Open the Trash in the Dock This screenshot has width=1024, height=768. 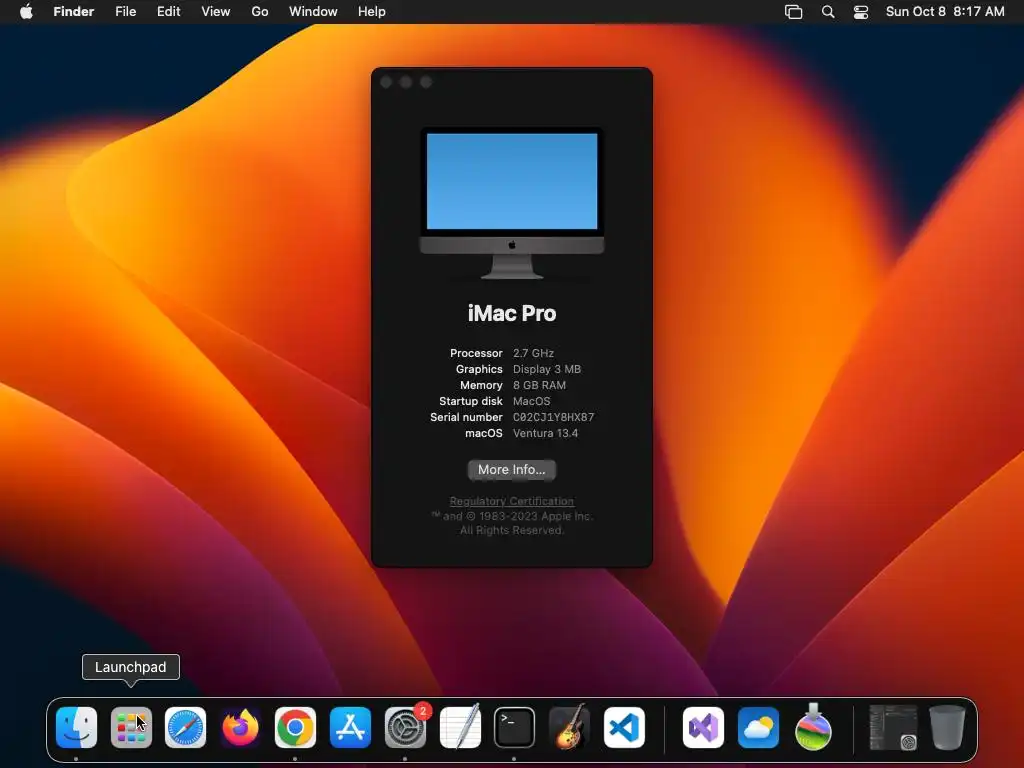coord(947,727)
